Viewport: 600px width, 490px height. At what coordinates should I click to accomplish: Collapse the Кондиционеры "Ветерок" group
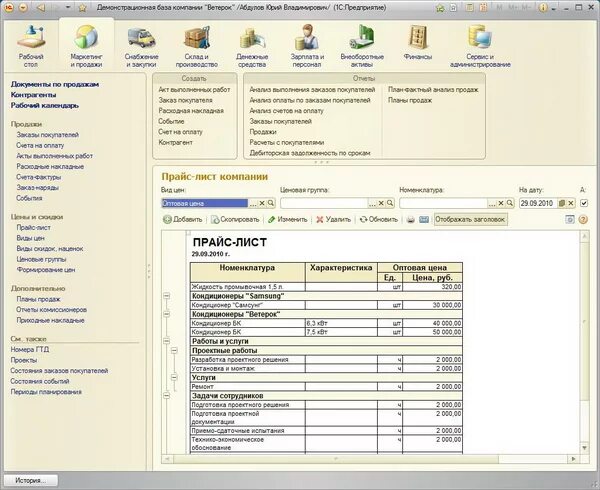166,314
